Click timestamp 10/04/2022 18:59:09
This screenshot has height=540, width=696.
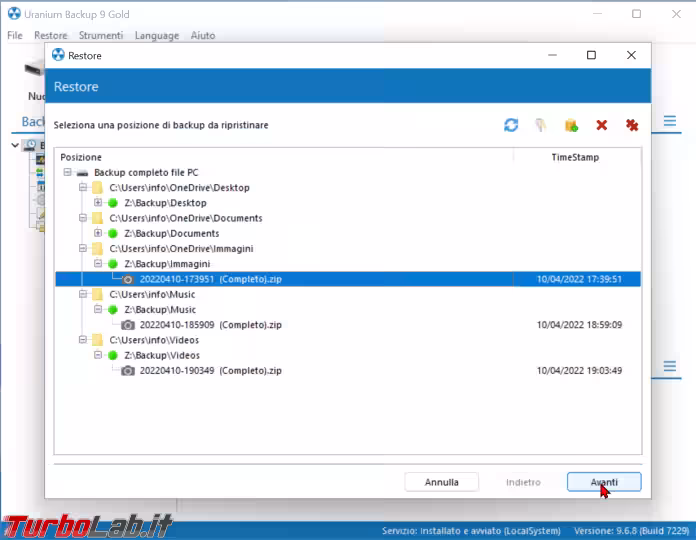pyautogui.click(x=579, y=325)
